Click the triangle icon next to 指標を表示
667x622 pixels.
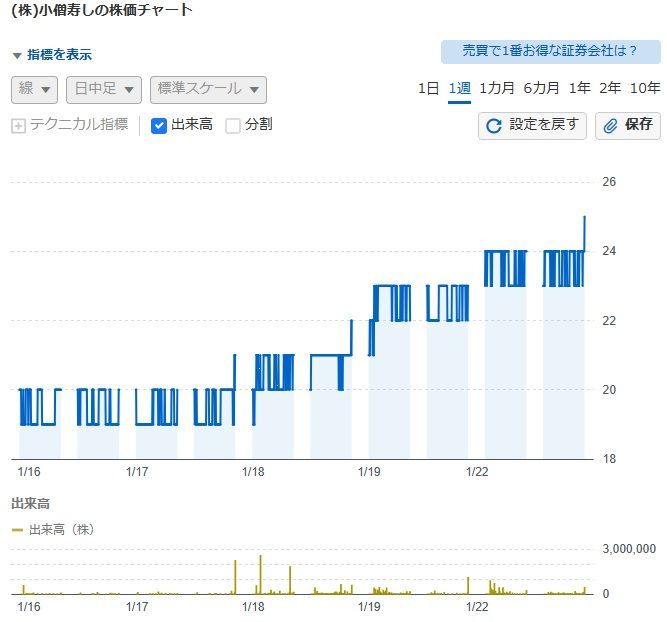pos(17,56)
